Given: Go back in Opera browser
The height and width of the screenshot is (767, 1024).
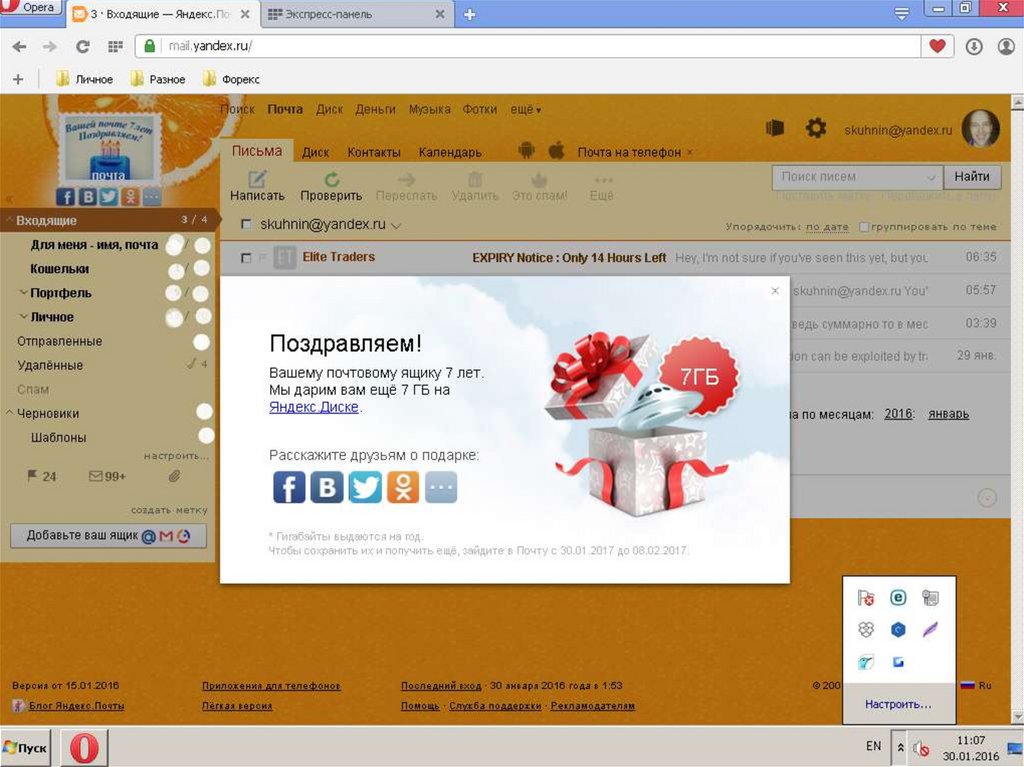Looking at the screenshot, I should click(20, 46).
